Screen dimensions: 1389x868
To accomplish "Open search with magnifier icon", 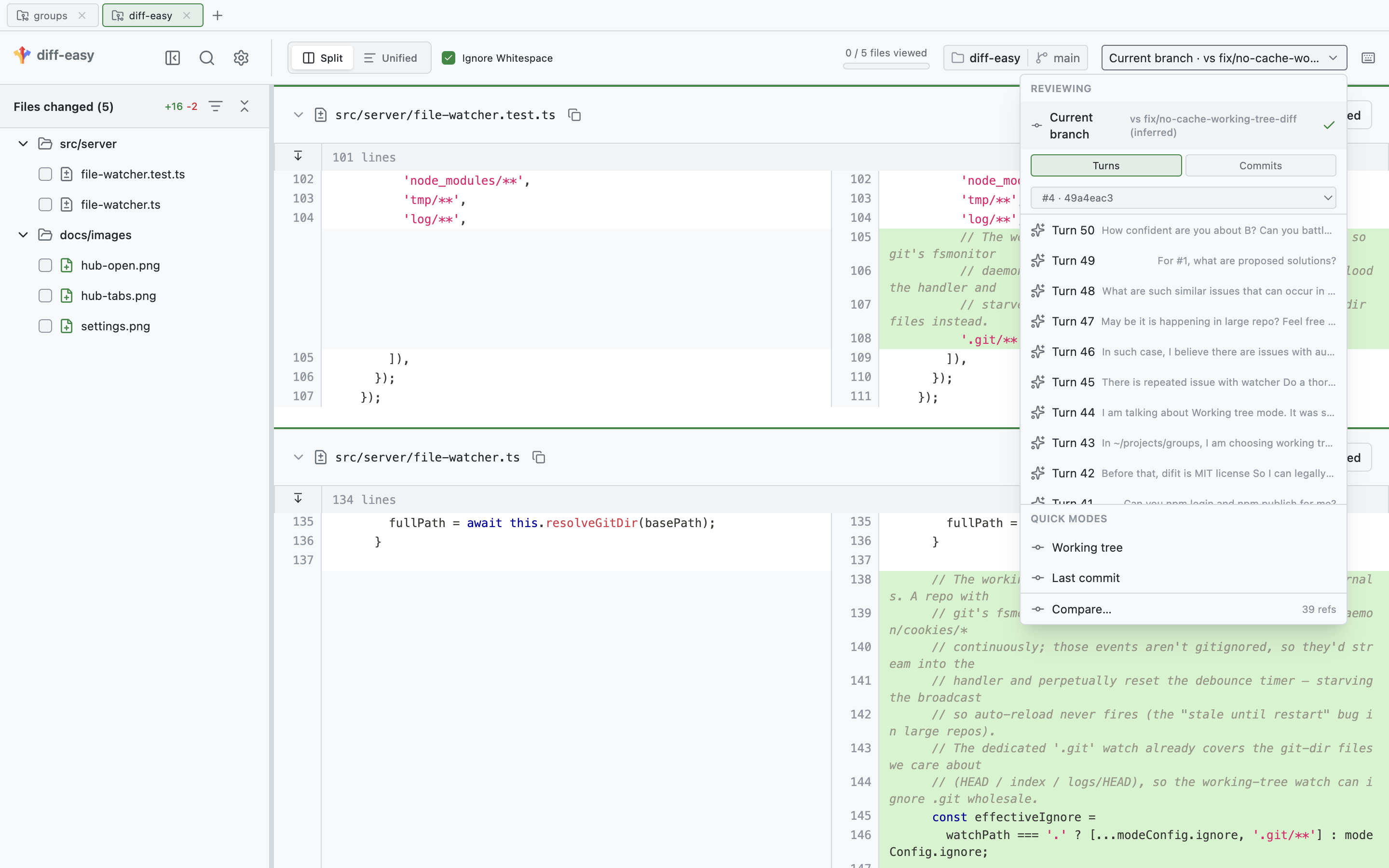I will pos(206,58).
